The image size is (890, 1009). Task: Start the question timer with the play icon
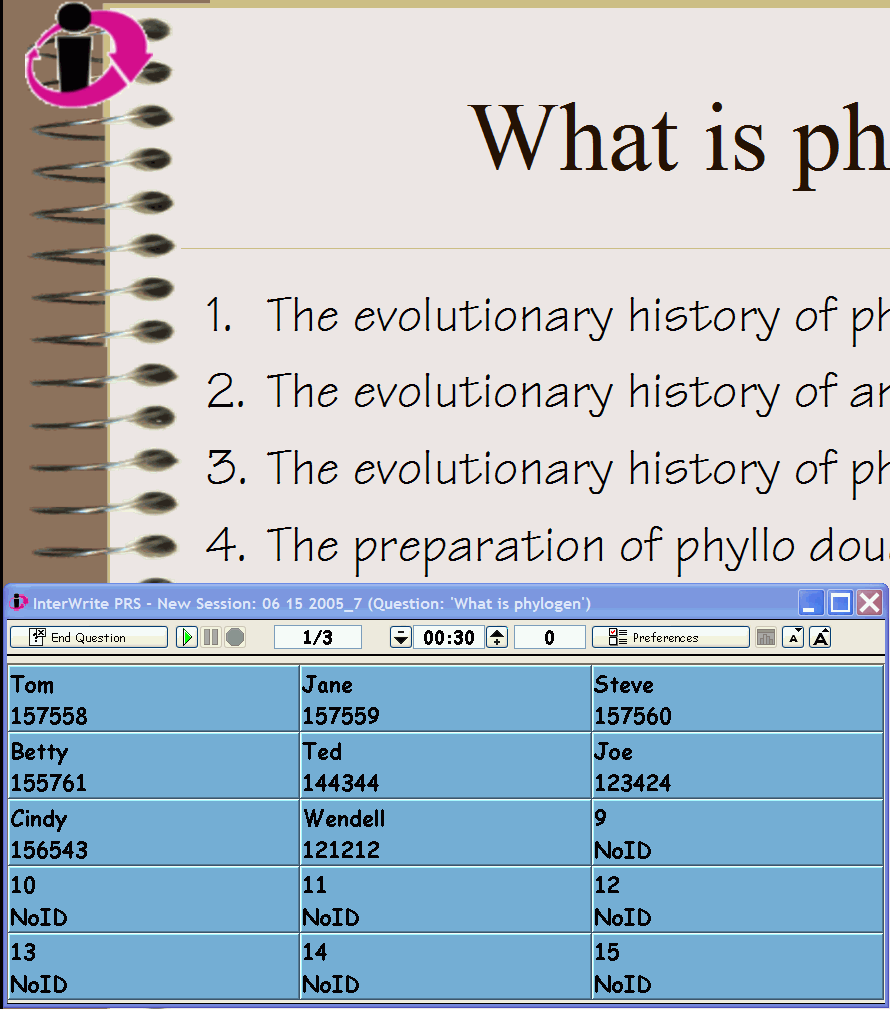tap(187, 637)
